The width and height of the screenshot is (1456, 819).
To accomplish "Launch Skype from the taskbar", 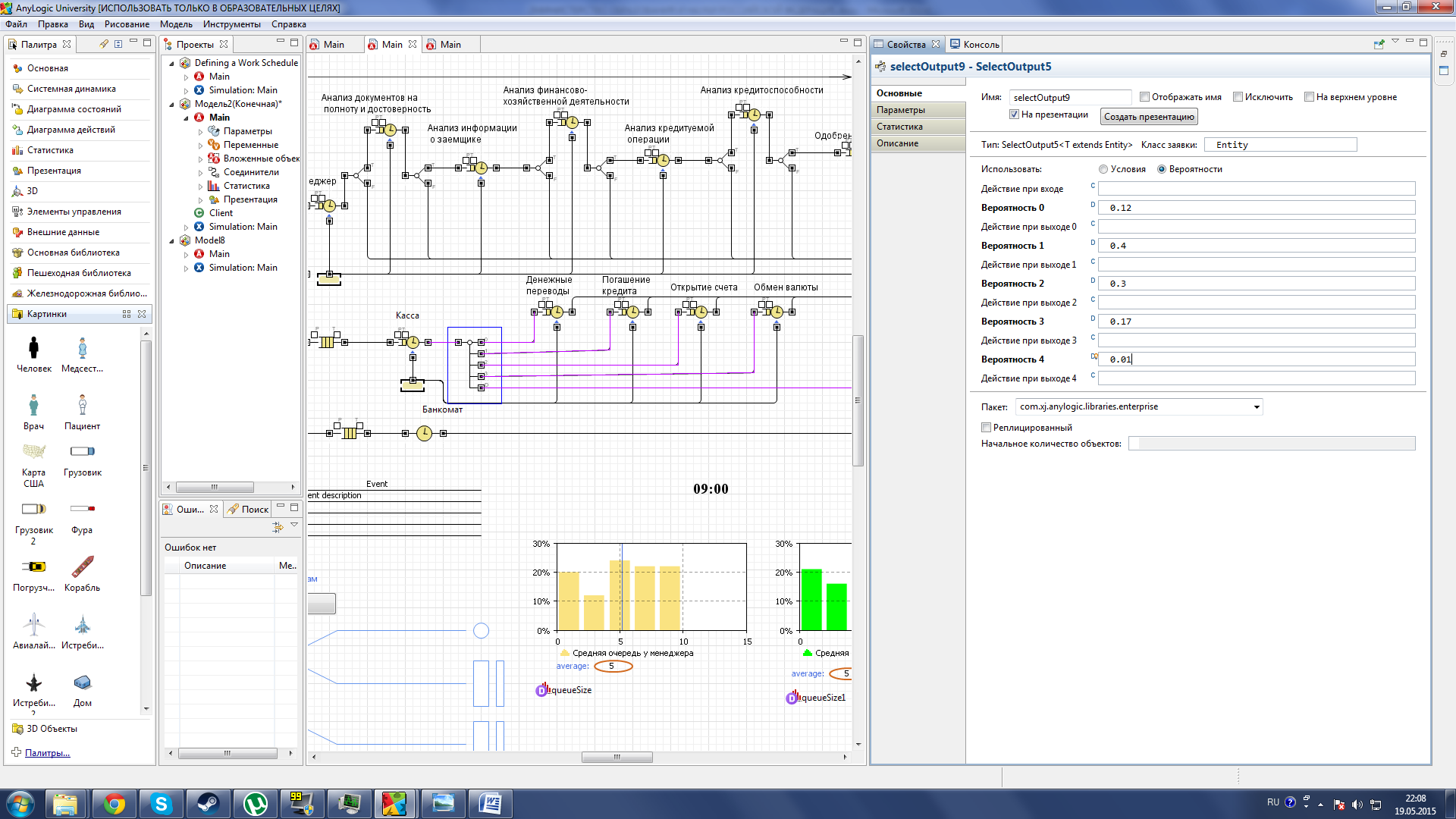I will (x=162, y=804).
